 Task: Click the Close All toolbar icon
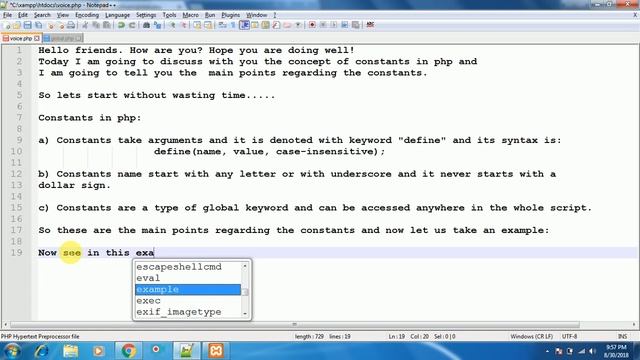point(61,25)
